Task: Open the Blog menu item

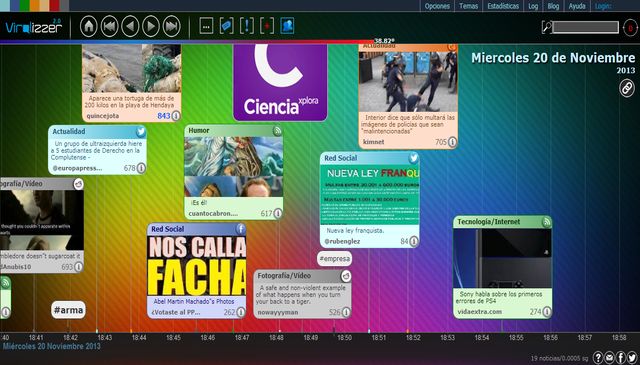Action: pyautogui.click(x=553, y=6)
